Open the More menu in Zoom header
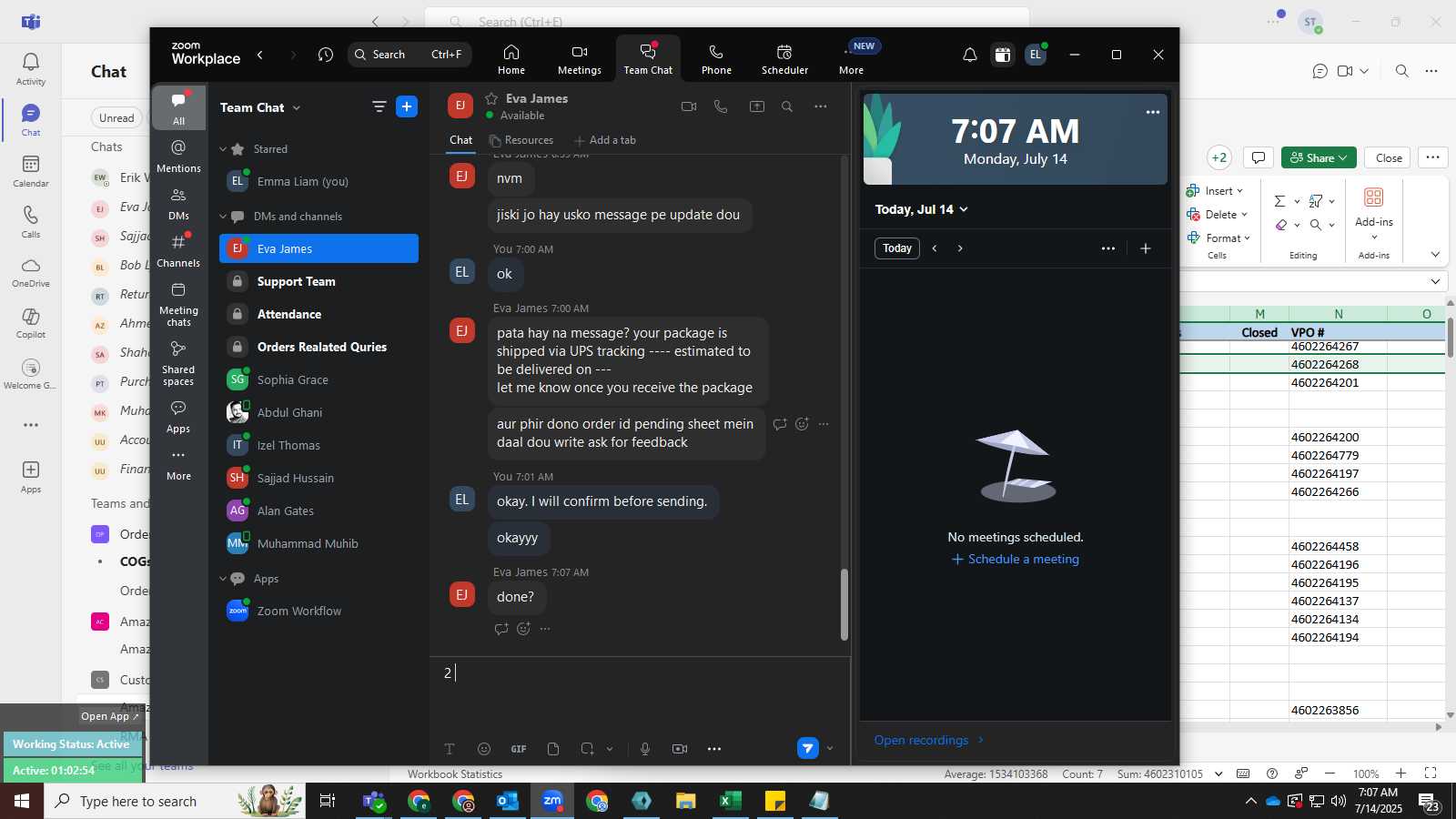 coord(852,59)
